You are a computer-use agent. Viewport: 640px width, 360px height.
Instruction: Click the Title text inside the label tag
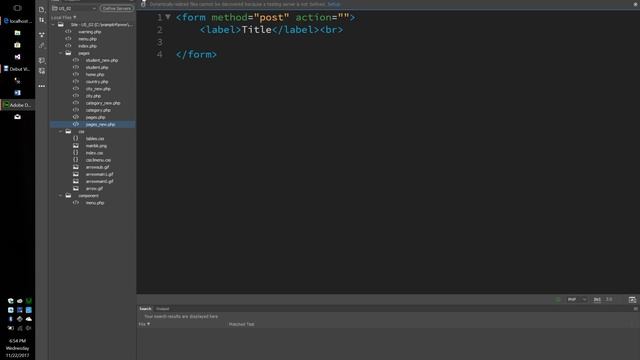click(256, 30)
